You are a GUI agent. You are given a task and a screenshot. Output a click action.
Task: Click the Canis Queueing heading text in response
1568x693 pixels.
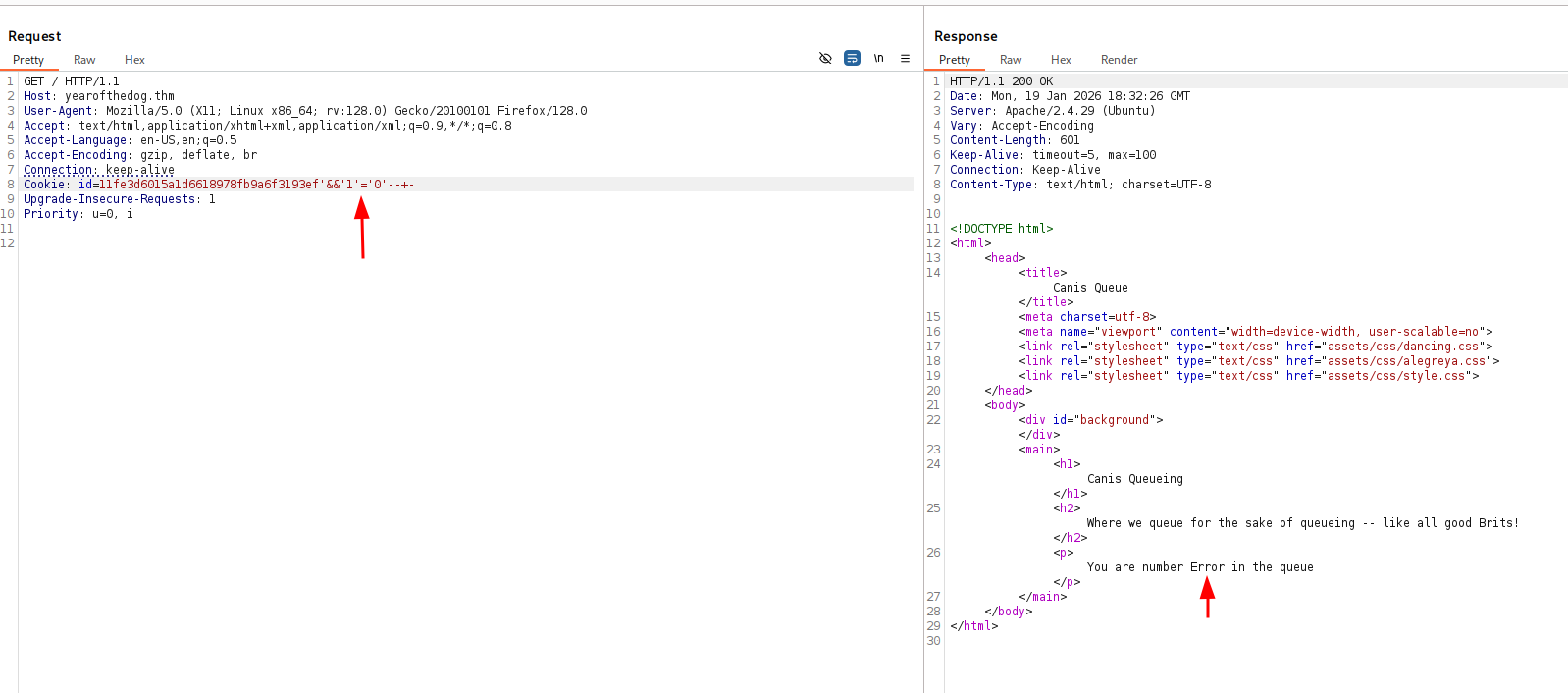pos(1134,479)
